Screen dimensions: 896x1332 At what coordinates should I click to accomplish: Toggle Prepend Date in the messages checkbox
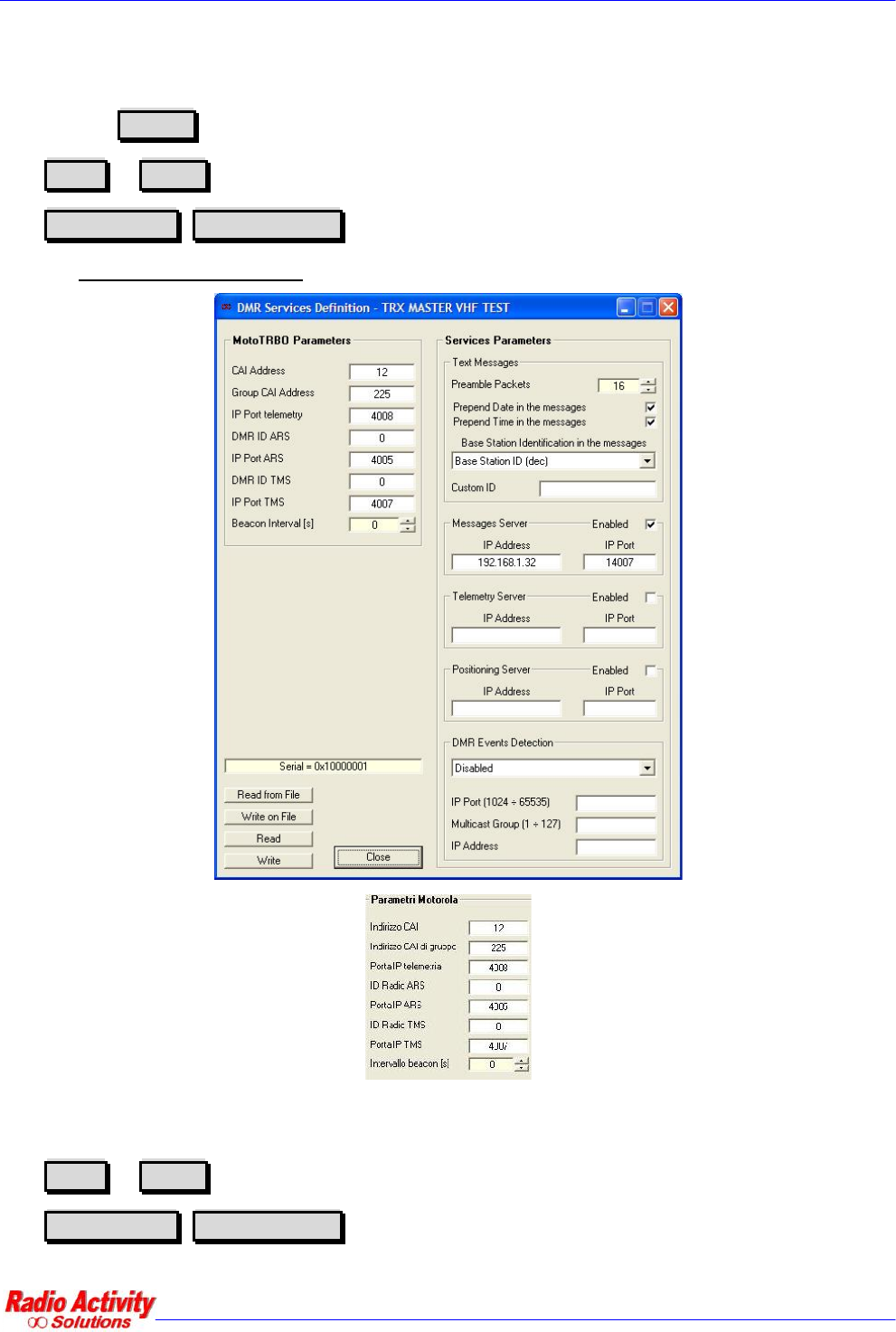tap(650, 408)
